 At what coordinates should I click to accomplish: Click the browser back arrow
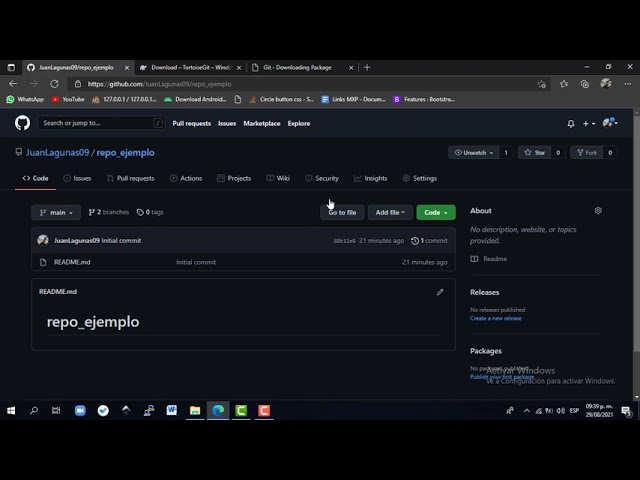click(x=13, y=84)
